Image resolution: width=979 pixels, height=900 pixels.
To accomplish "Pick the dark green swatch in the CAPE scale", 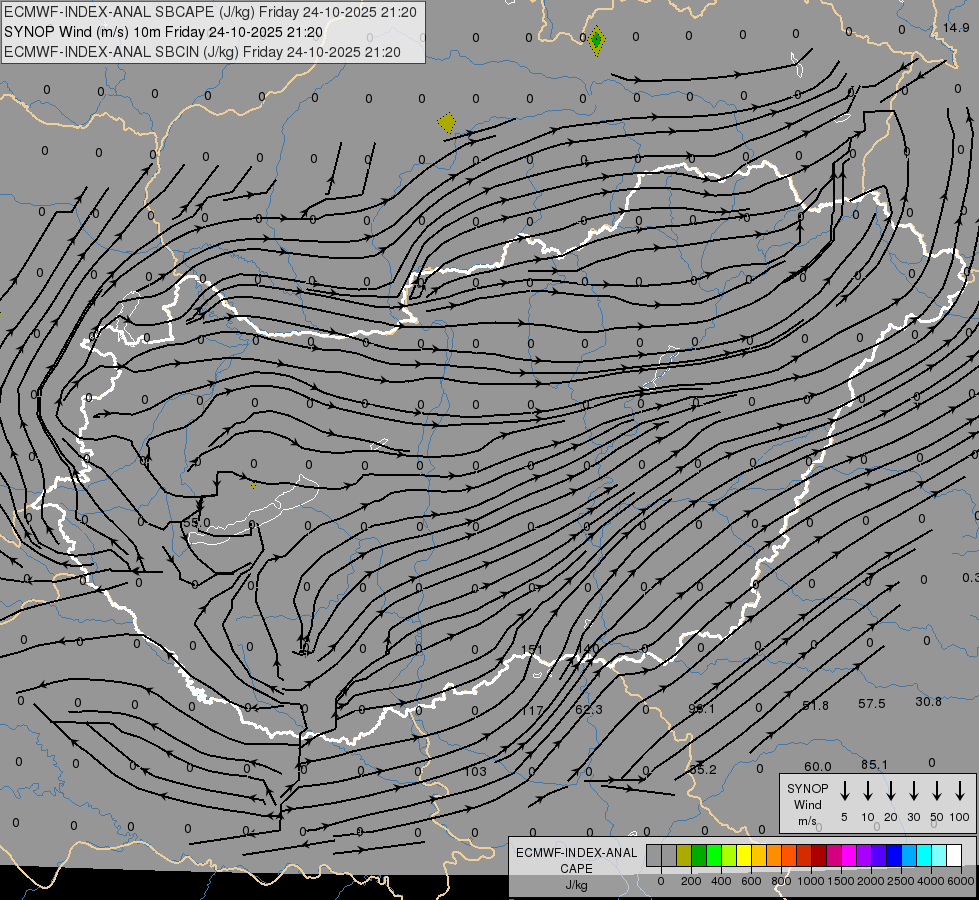I will pos(699,855).
